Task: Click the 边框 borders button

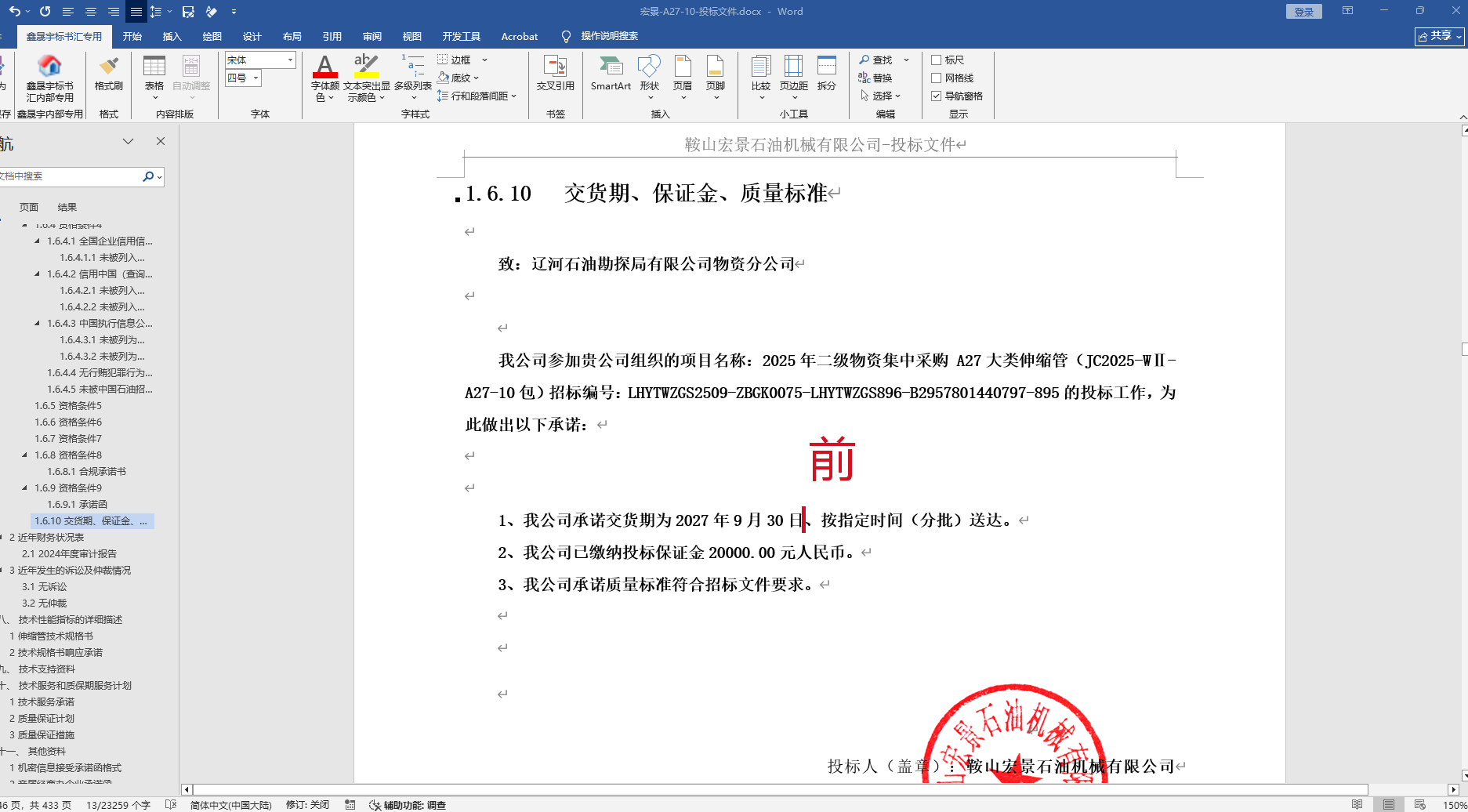Action: click(x=454, y=60)
